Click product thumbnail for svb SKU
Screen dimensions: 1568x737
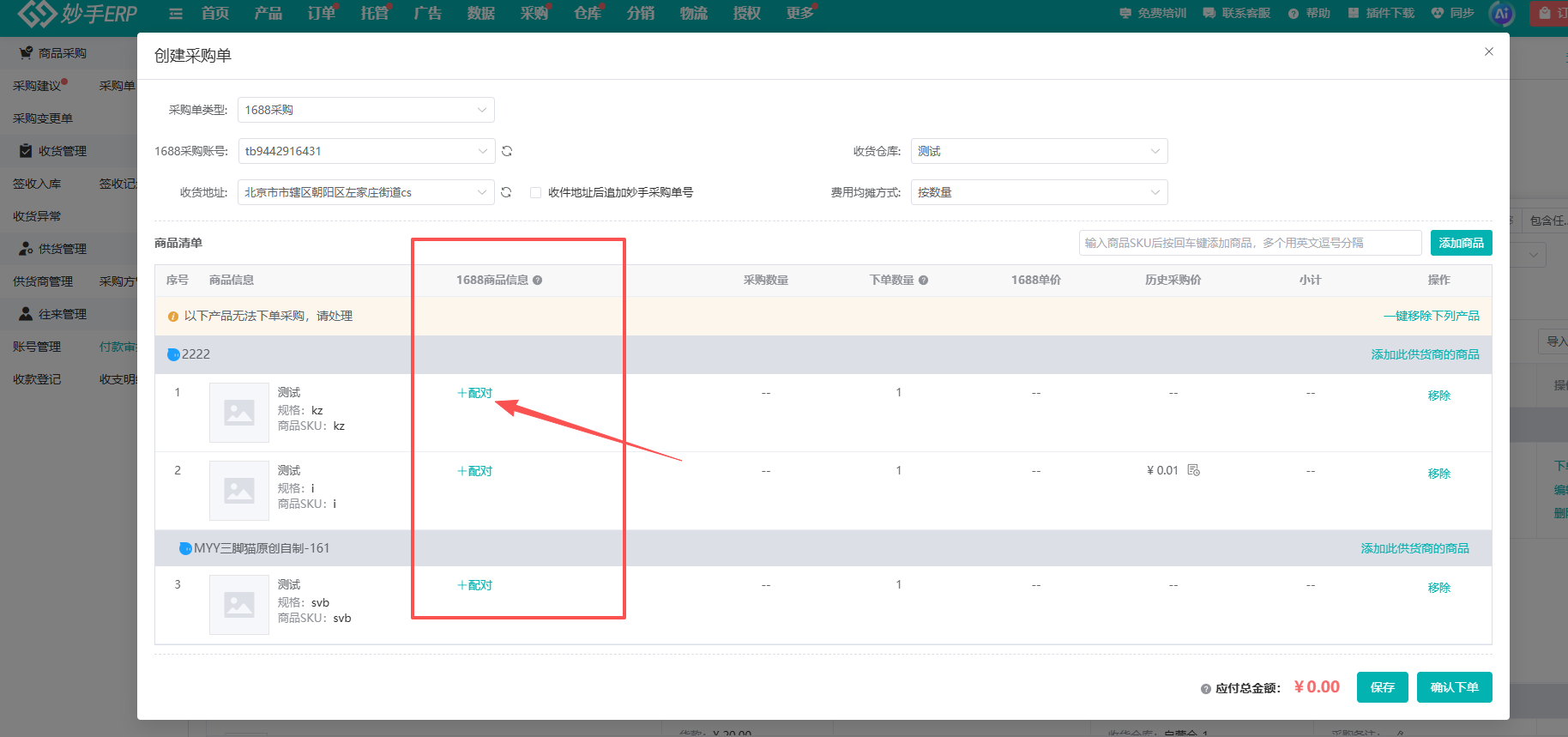click(239, 605)
